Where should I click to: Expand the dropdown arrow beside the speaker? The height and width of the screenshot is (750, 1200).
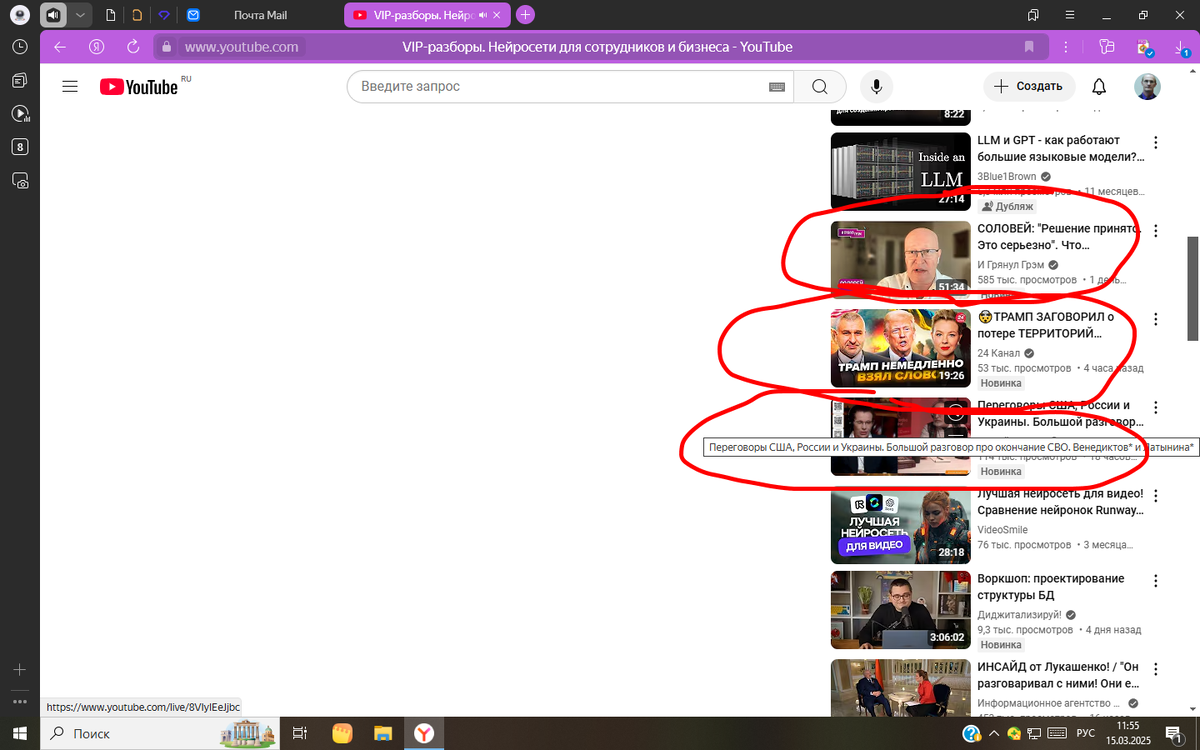click(x=79, y=15)
